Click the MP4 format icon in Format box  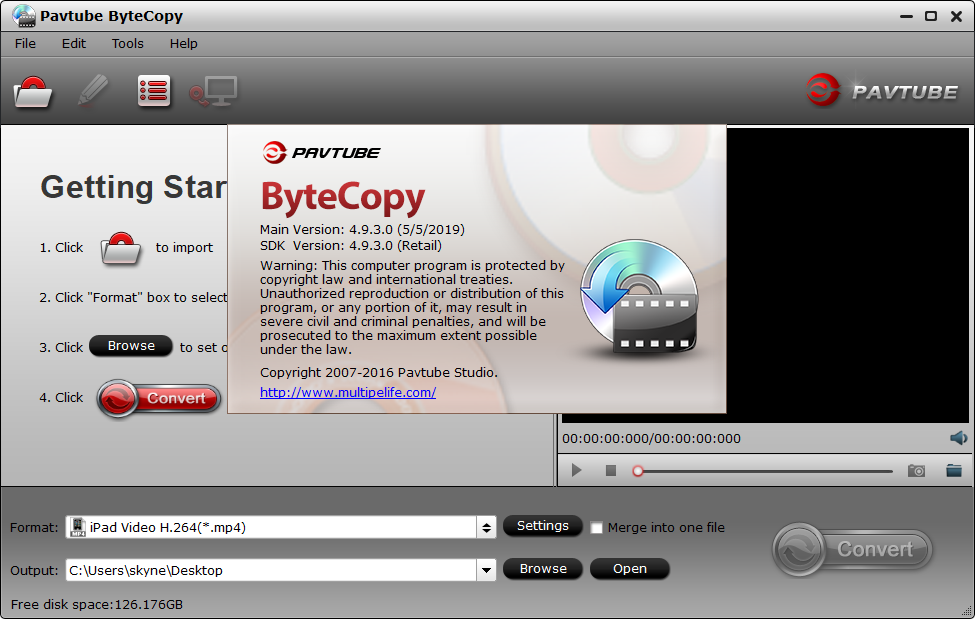point(78,527)
